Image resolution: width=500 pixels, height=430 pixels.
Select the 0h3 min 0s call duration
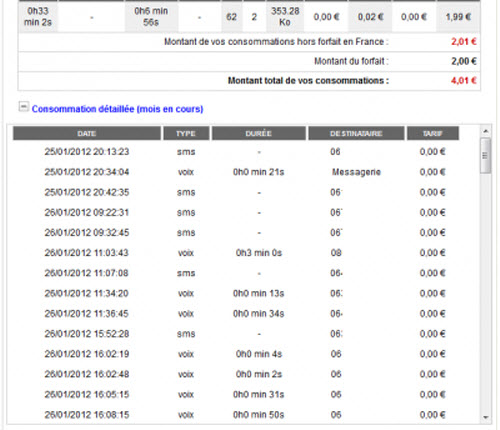tap(259, 253)
